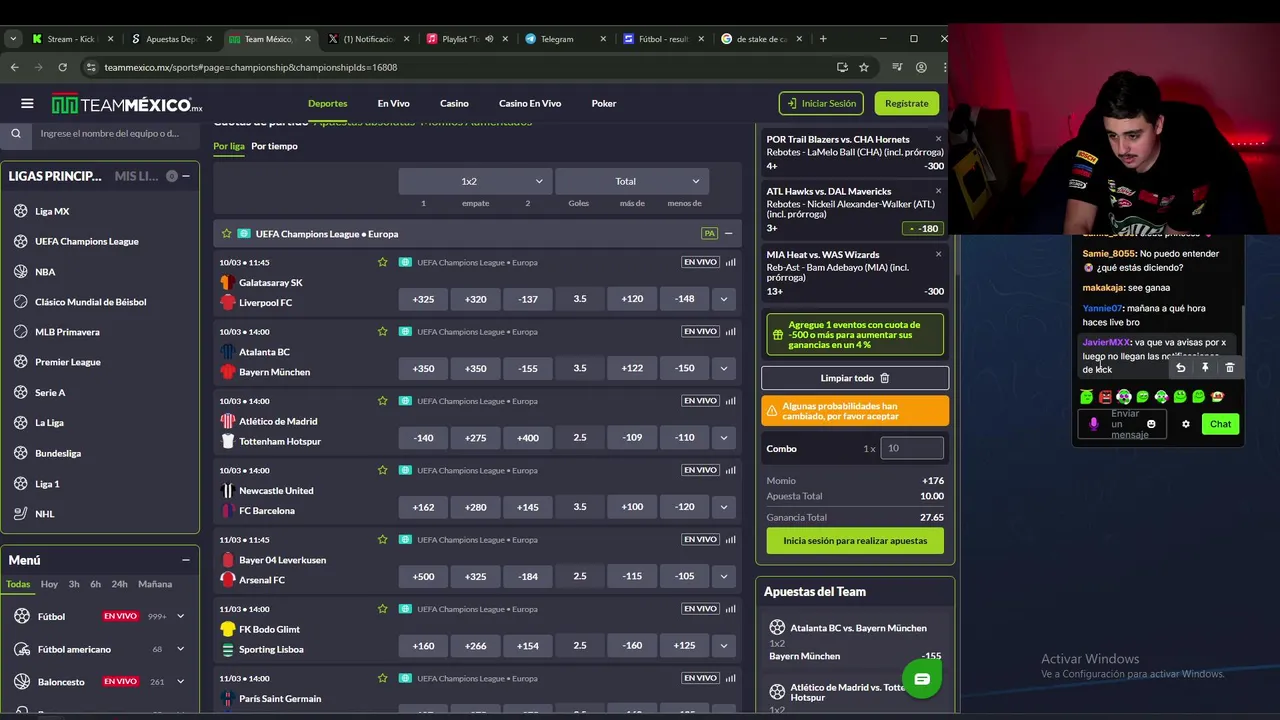Select +145 odds for FC Barcelona

click(x=528, y=507)
